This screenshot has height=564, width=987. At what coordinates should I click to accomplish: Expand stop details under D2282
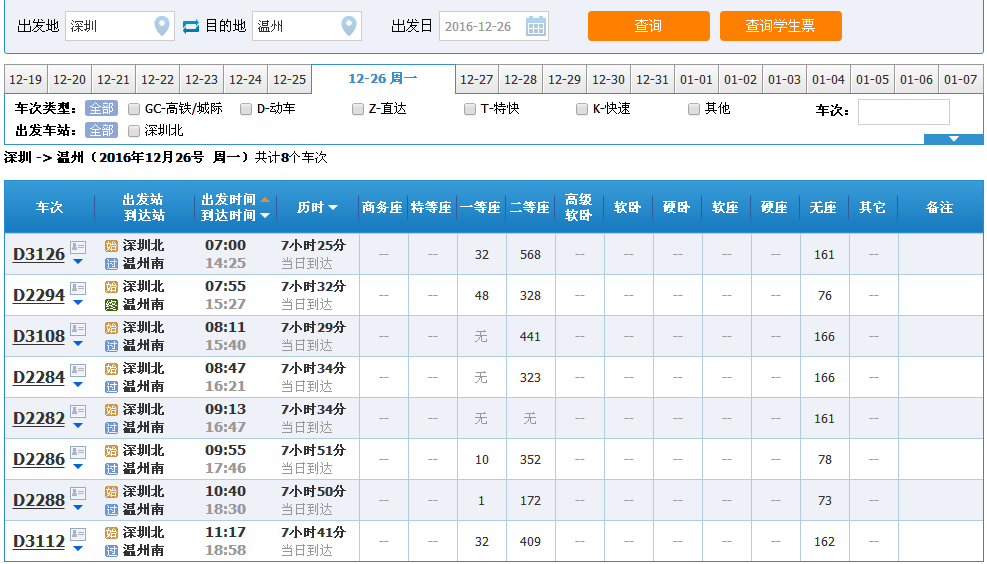(77, 425)
